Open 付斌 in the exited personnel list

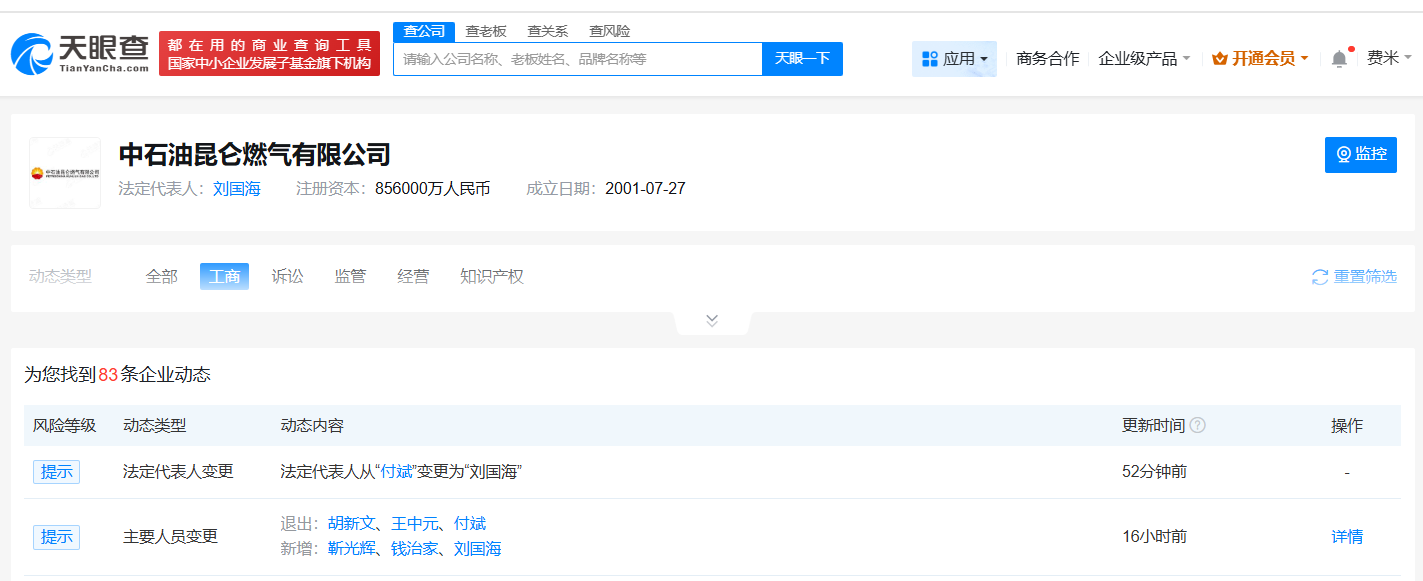(470, 523)
